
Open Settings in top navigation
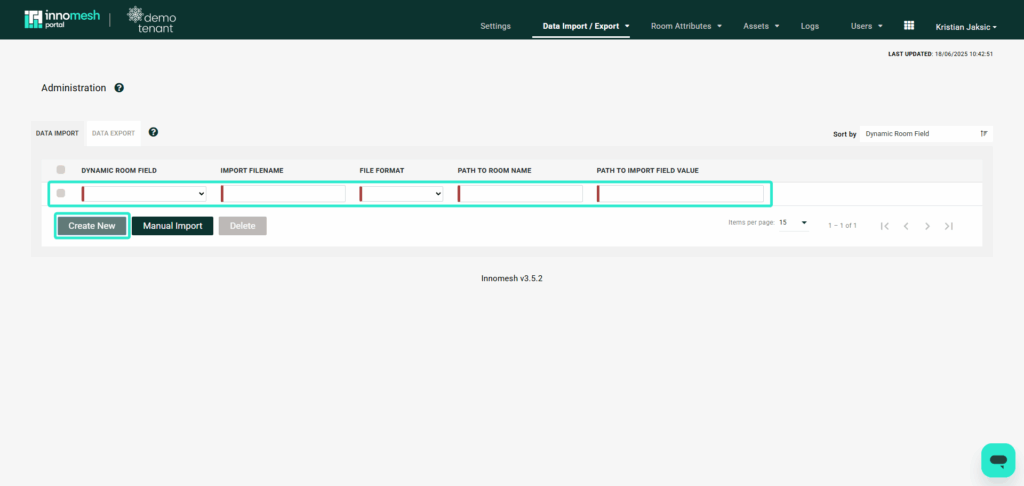pyautogui.click(x=496, y=26)
